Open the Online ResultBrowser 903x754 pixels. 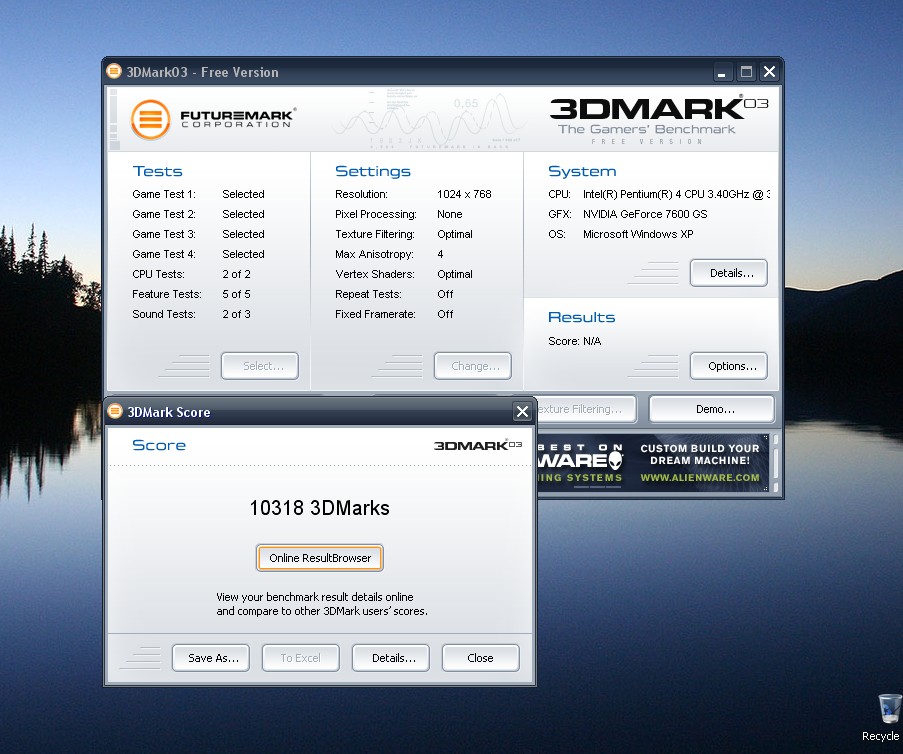coord(320,558)
